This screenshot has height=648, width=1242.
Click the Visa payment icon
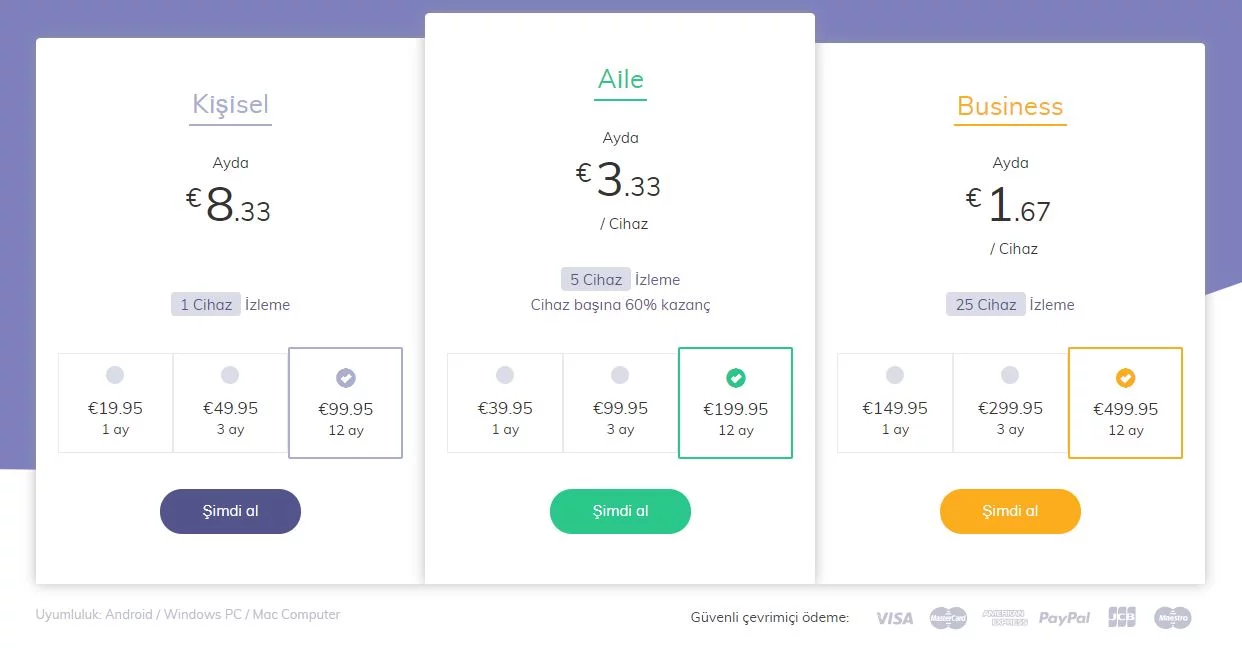[894, 618]
